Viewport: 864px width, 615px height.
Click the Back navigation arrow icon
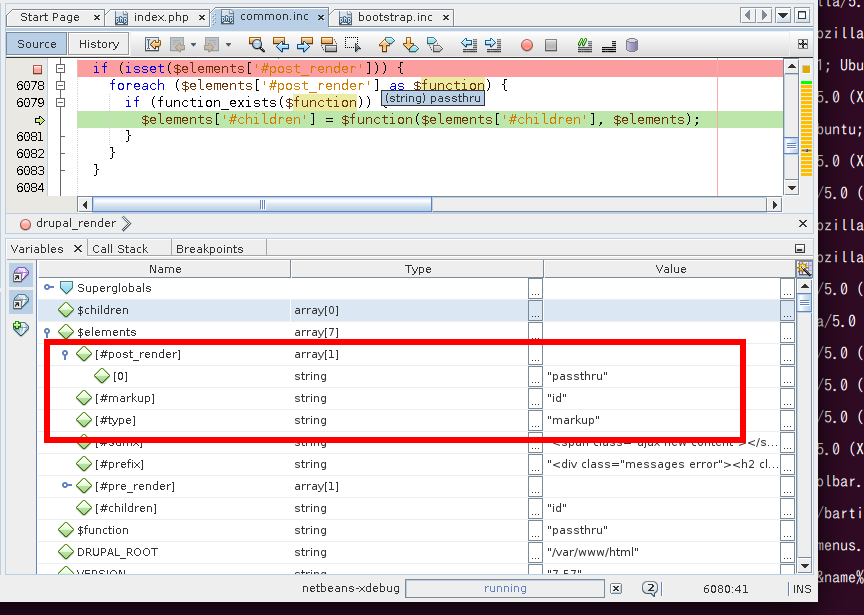coord(177,45)
